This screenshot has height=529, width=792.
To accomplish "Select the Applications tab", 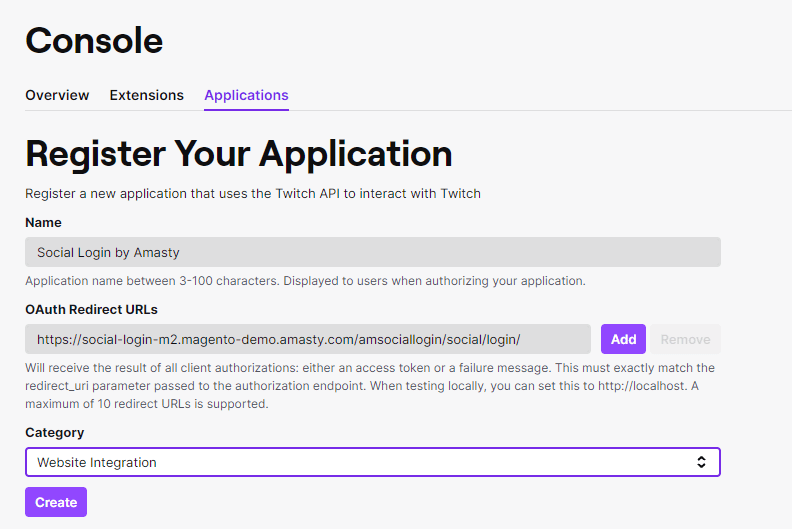I will (246, 95).
